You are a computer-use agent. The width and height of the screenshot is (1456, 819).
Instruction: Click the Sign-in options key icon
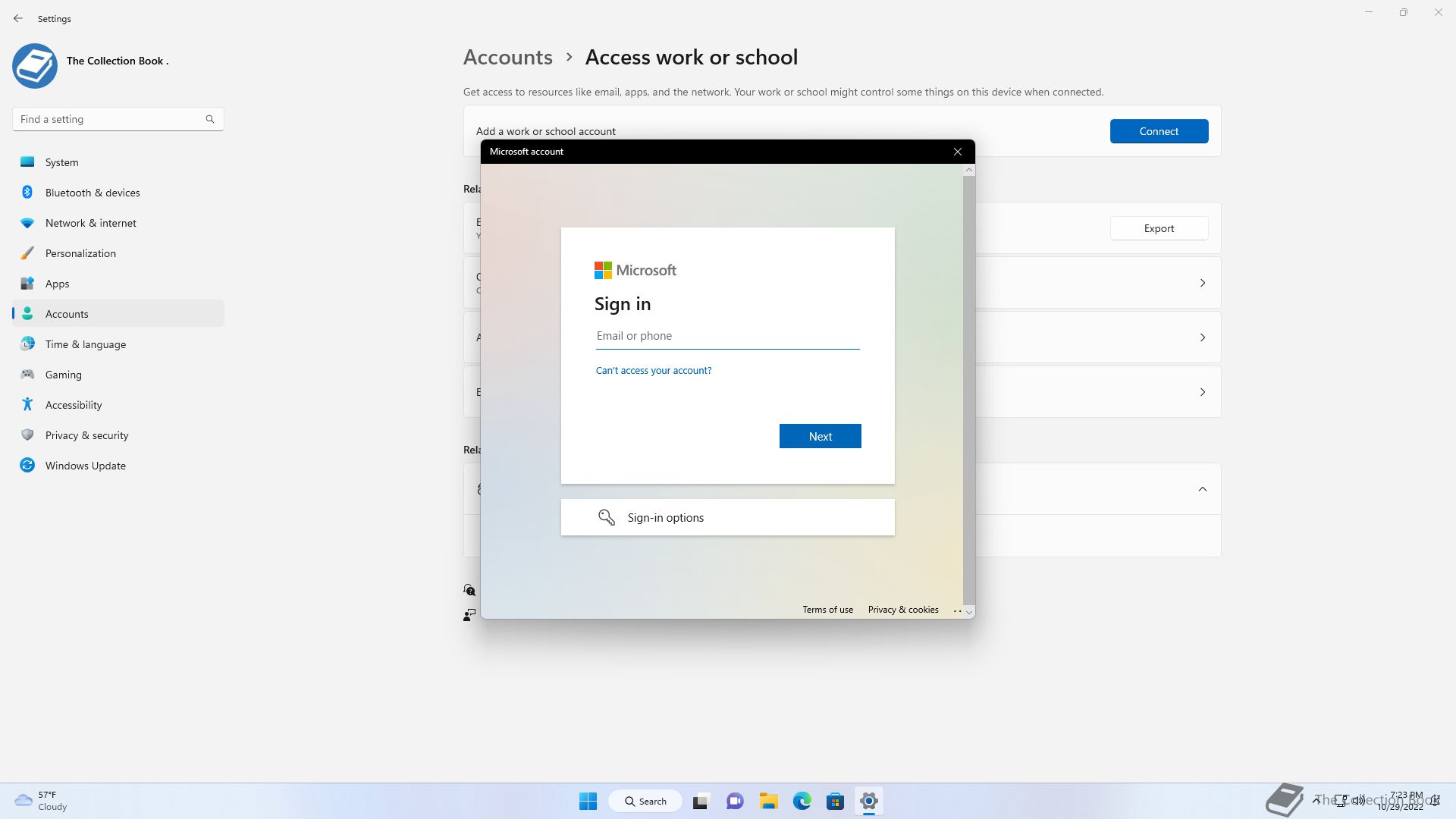606,518
